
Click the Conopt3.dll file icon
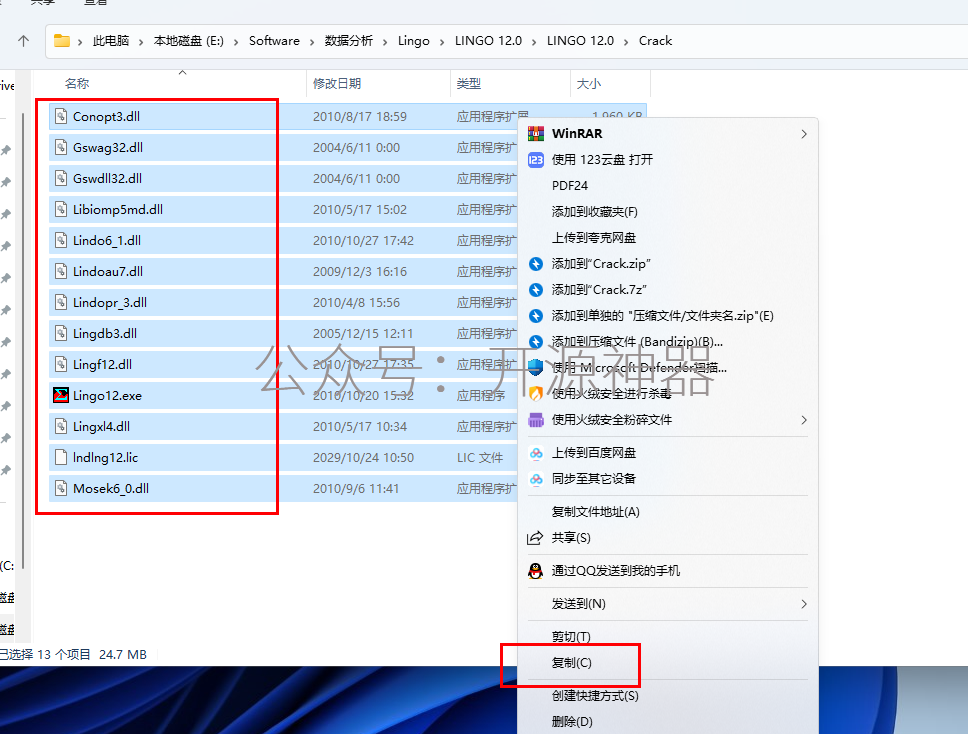click(60, 116)
